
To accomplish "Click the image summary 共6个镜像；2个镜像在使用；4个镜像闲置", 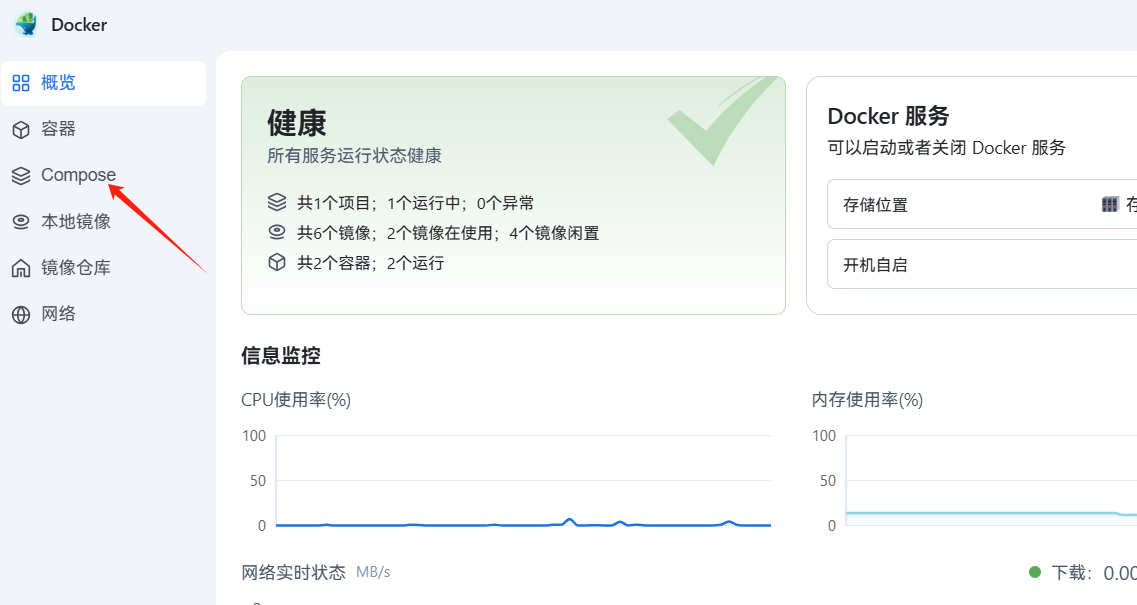I will pos(448,233).
